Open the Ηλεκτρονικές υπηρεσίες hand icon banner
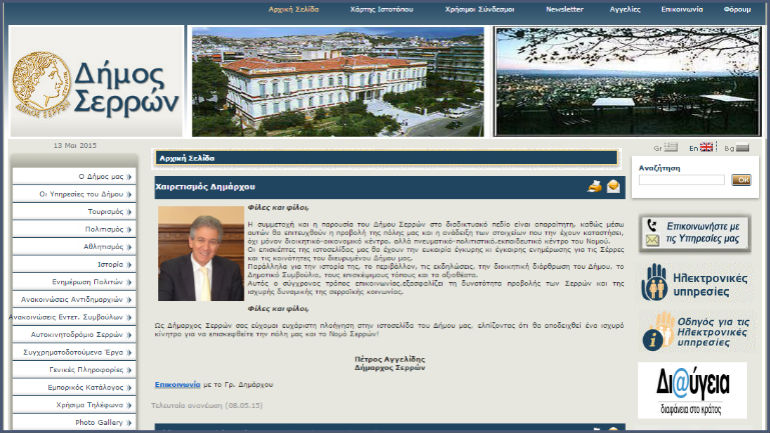Image resolution: width=770 pixels, height=433 pixels. click(x=692, y=283)
